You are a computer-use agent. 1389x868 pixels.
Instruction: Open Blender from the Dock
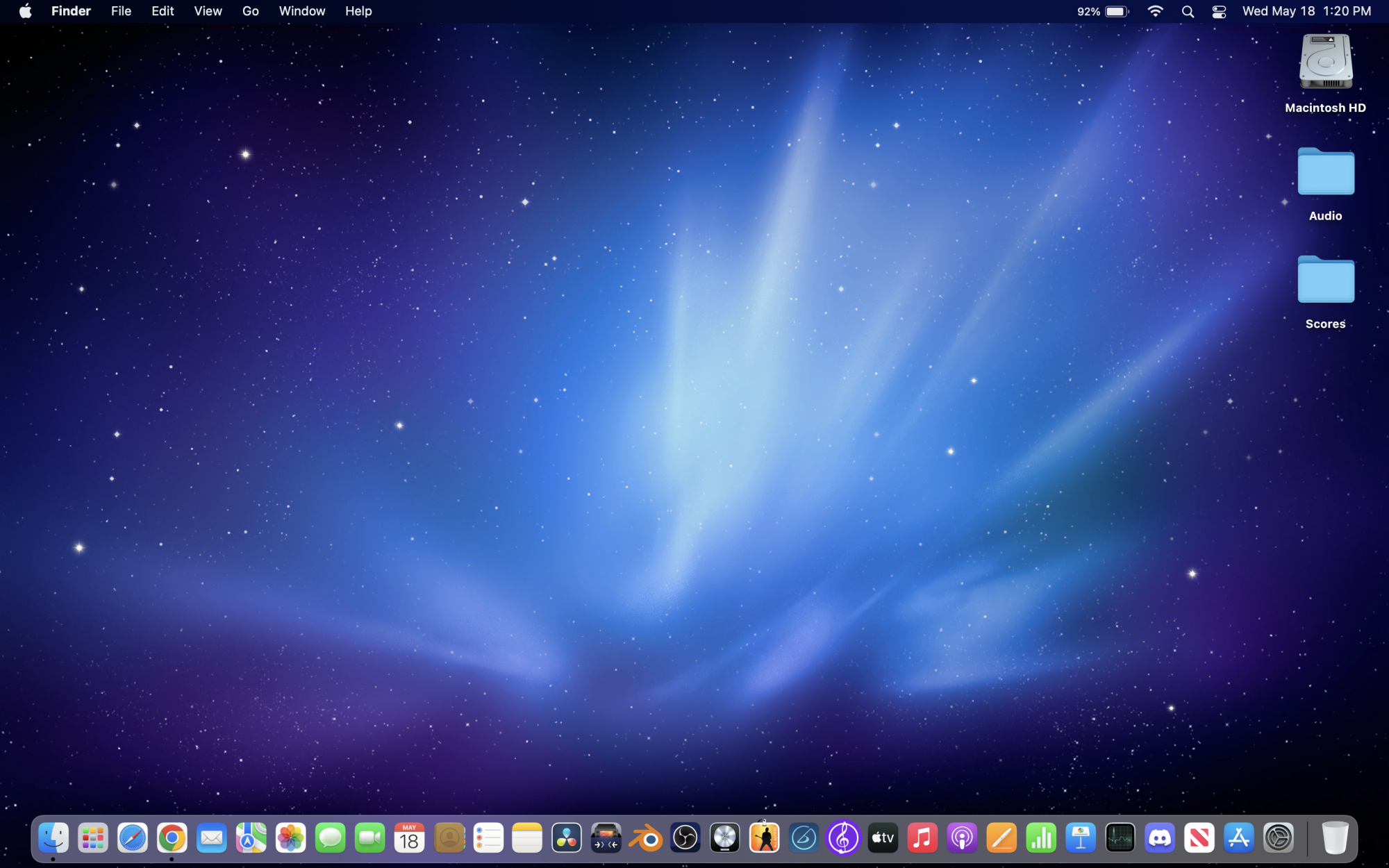[x=646, y=838]
